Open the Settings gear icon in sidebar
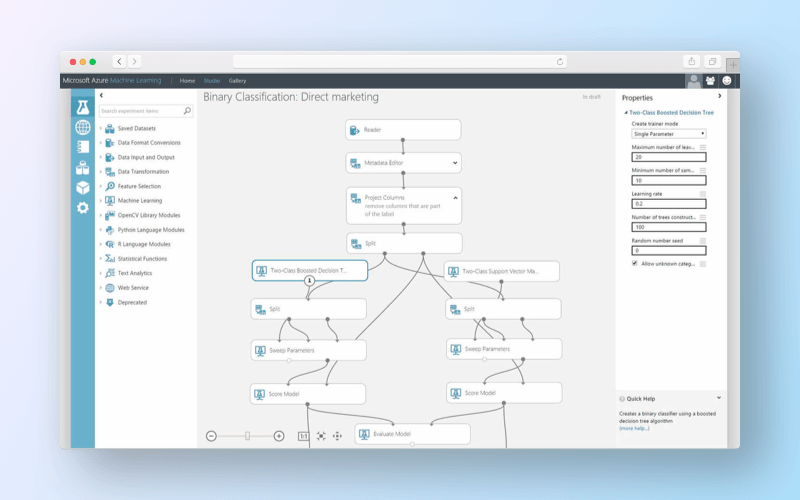The image size is (800, 500). coord(83,208)
